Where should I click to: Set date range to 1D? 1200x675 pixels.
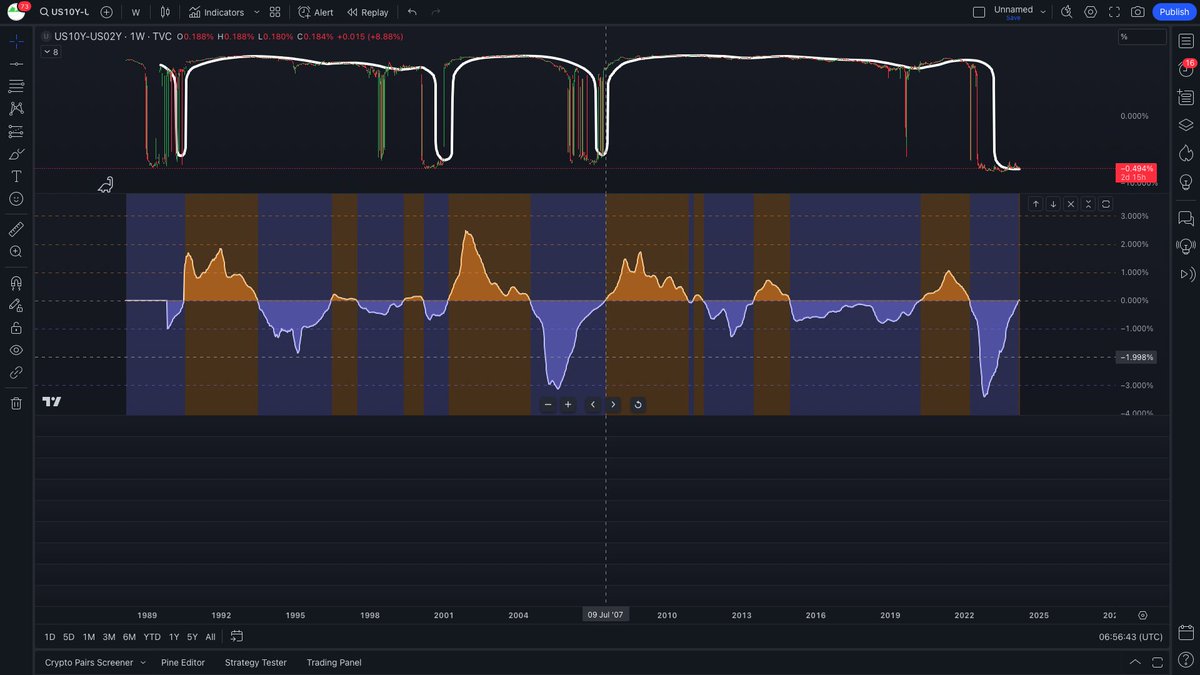[50, 637]
